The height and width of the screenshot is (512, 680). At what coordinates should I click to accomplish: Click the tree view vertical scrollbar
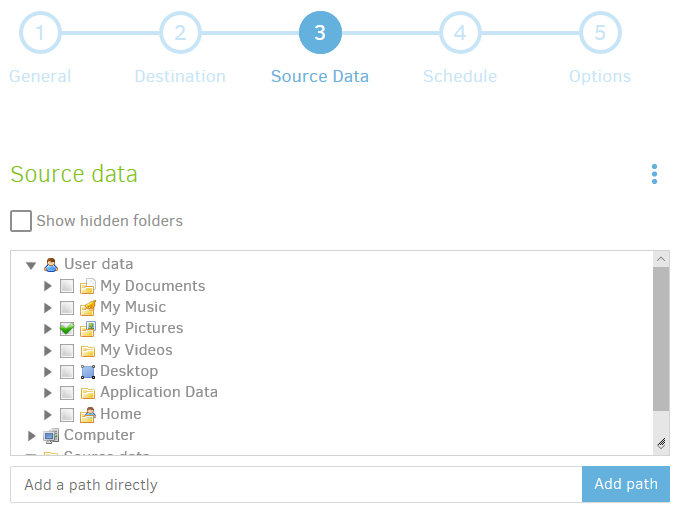click(661, 340)
